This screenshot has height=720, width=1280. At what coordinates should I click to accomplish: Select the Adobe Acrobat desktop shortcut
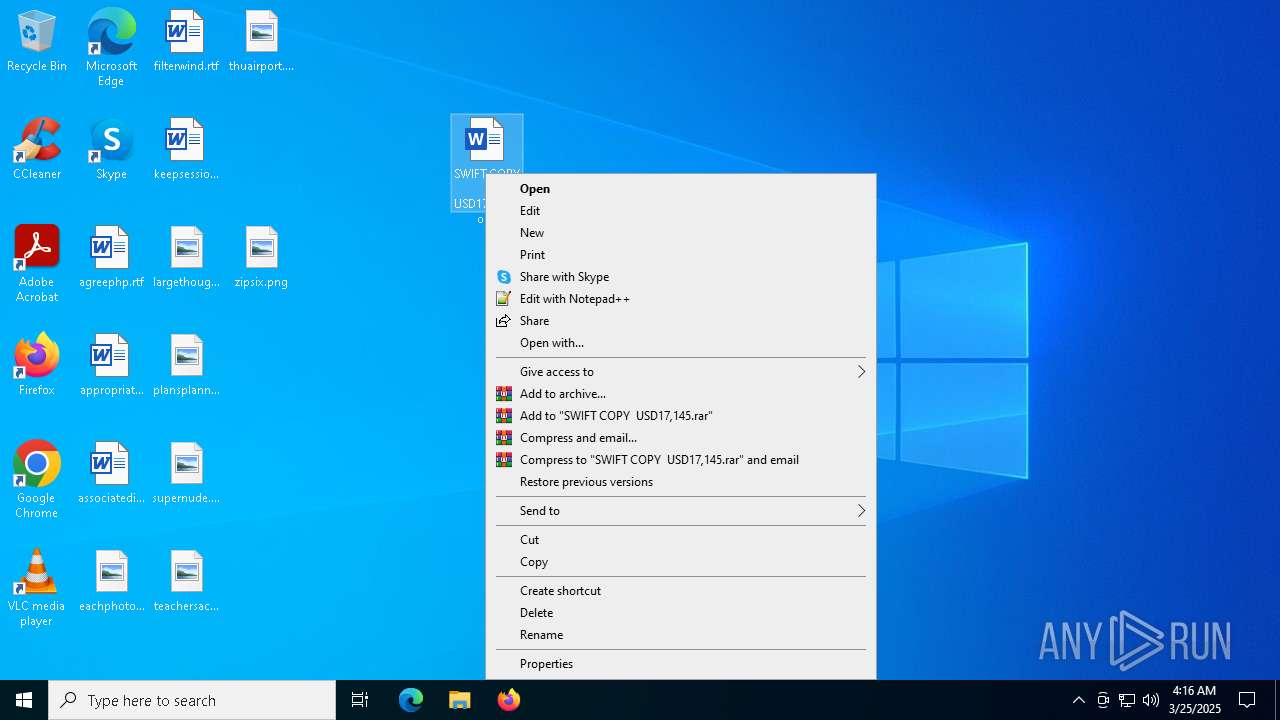click(37, 264)
